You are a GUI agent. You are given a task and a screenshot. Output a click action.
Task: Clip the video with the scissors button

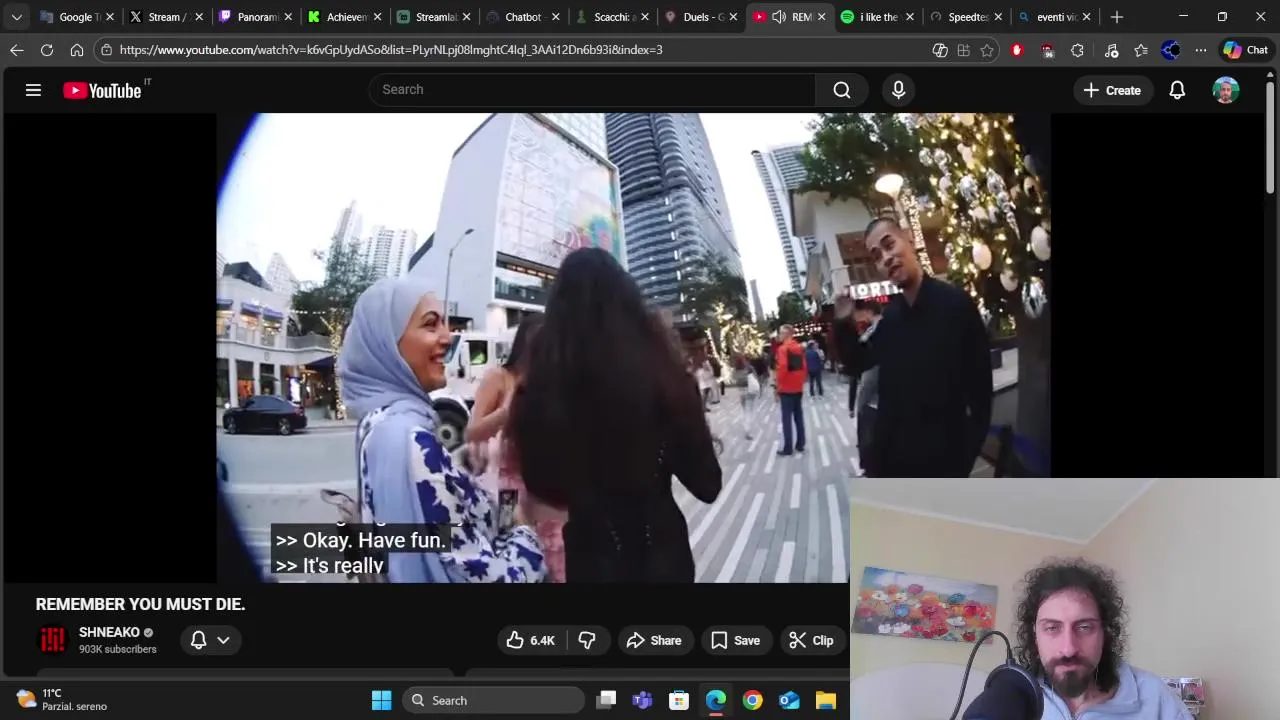click(x=811, y=641)
